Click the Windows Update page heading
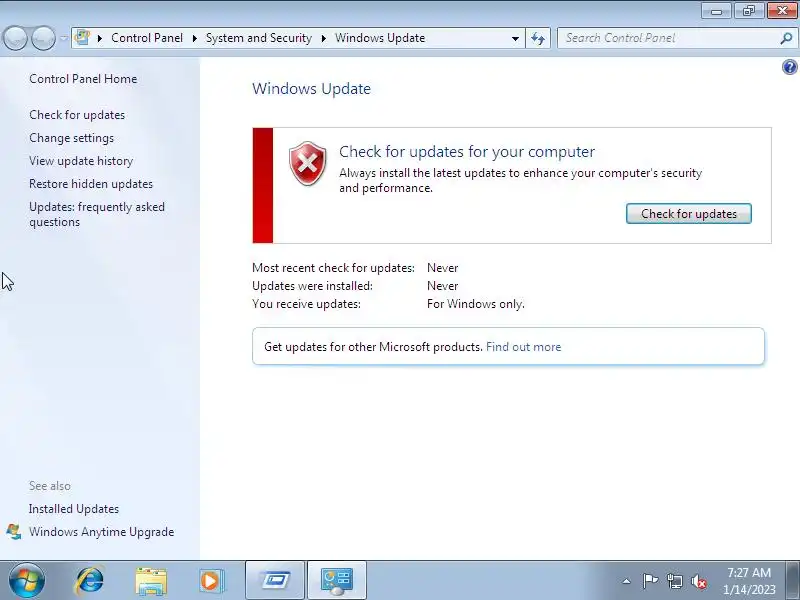 pos(311,89)
